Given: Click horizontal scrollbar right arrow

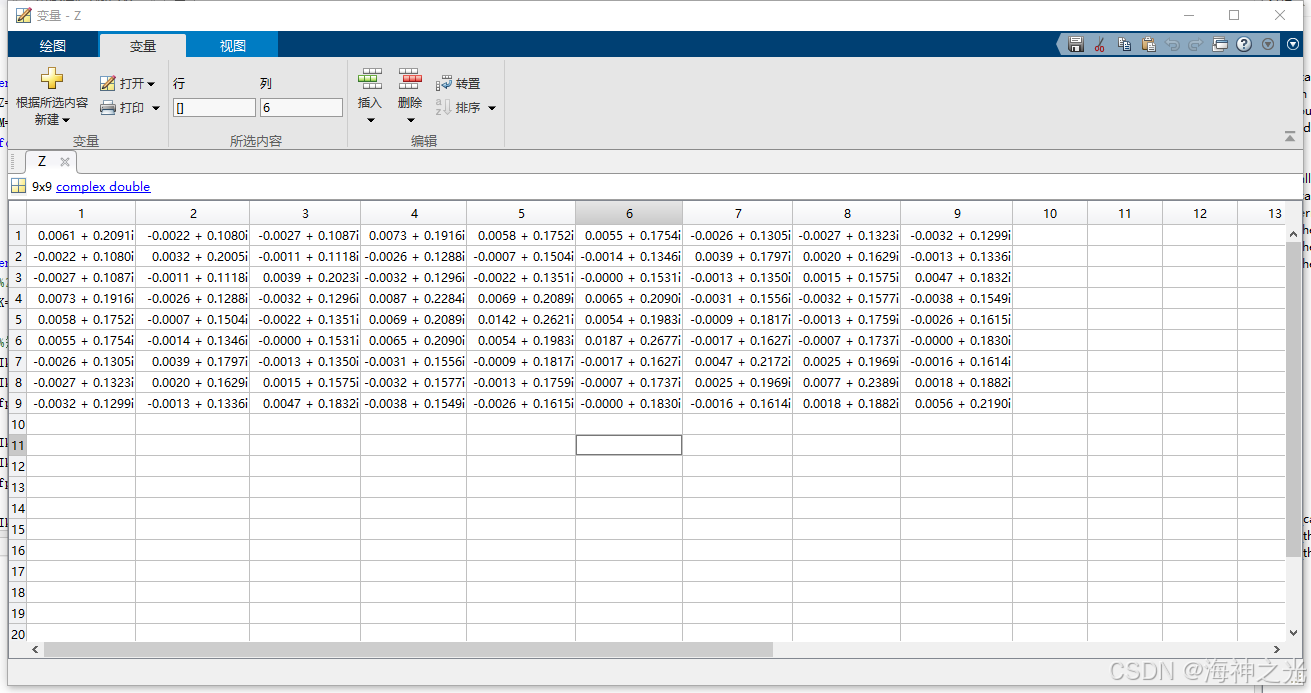Looking at the screenshot, I should pyautogui.click(x=1277, y=650).
